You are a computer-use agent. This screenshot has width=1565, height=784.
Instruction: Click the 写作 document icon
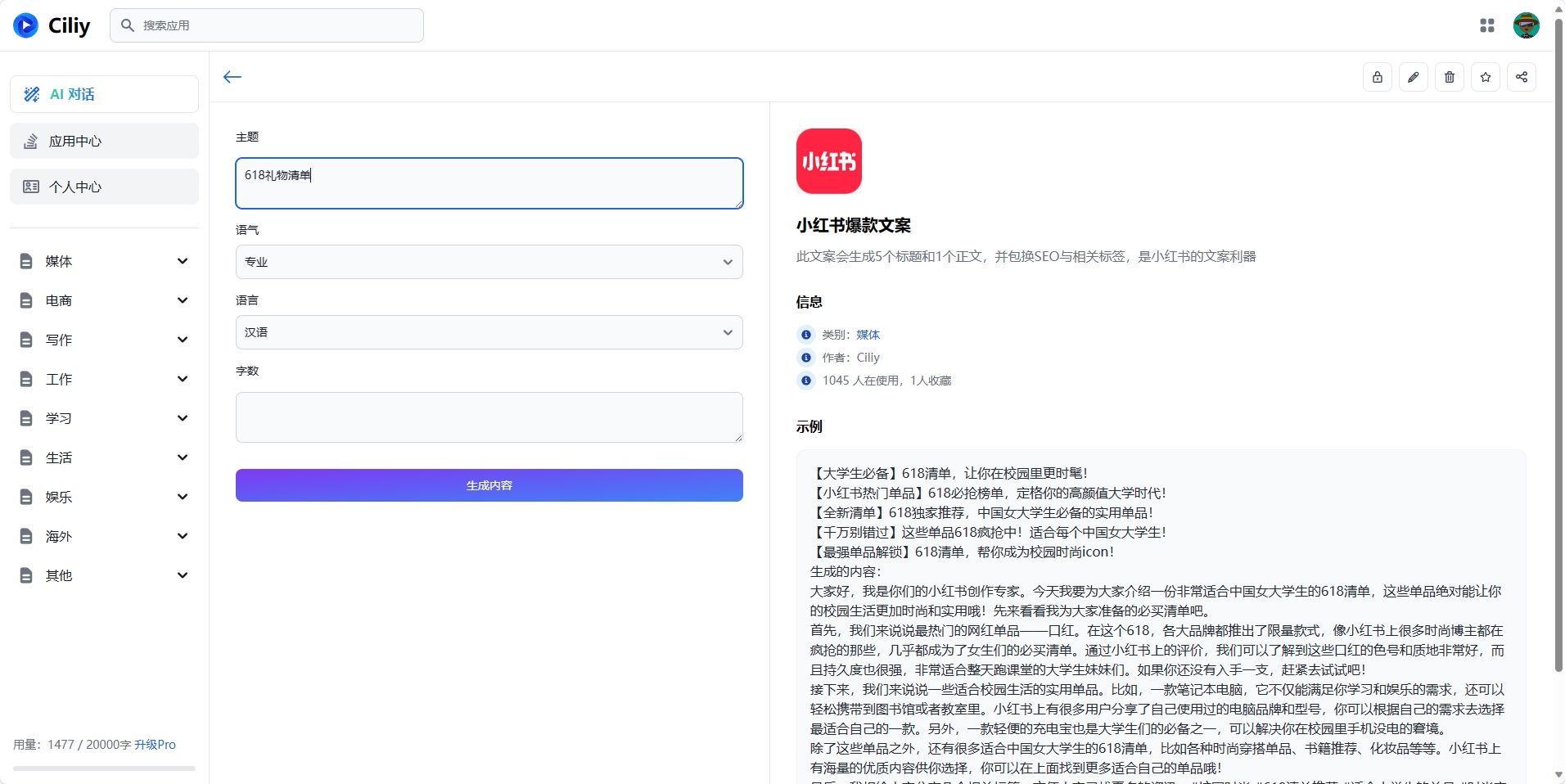coord(26,340)
